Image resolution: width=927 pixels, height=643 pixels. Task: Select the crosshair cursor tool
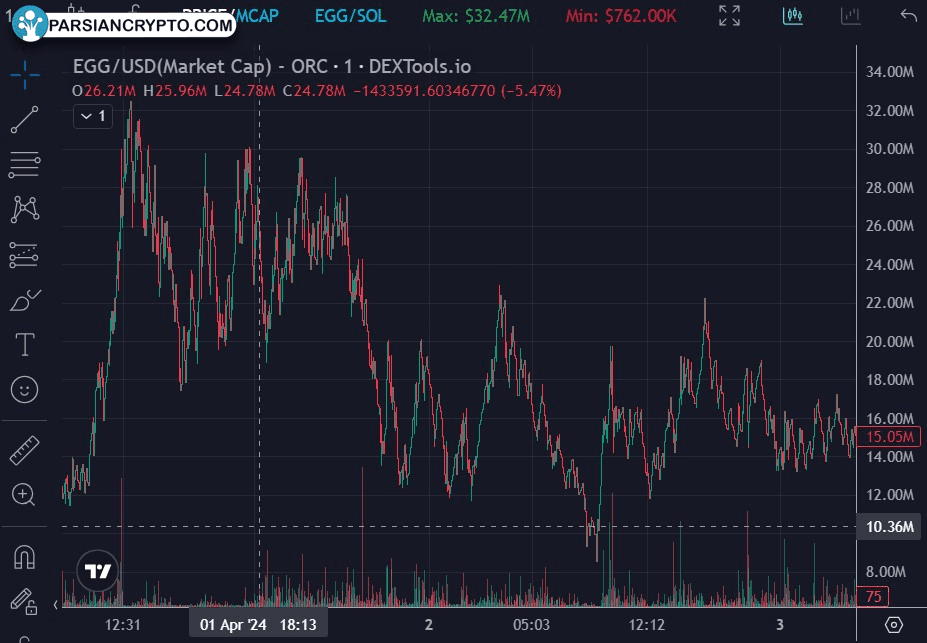[x=25, y=71]
